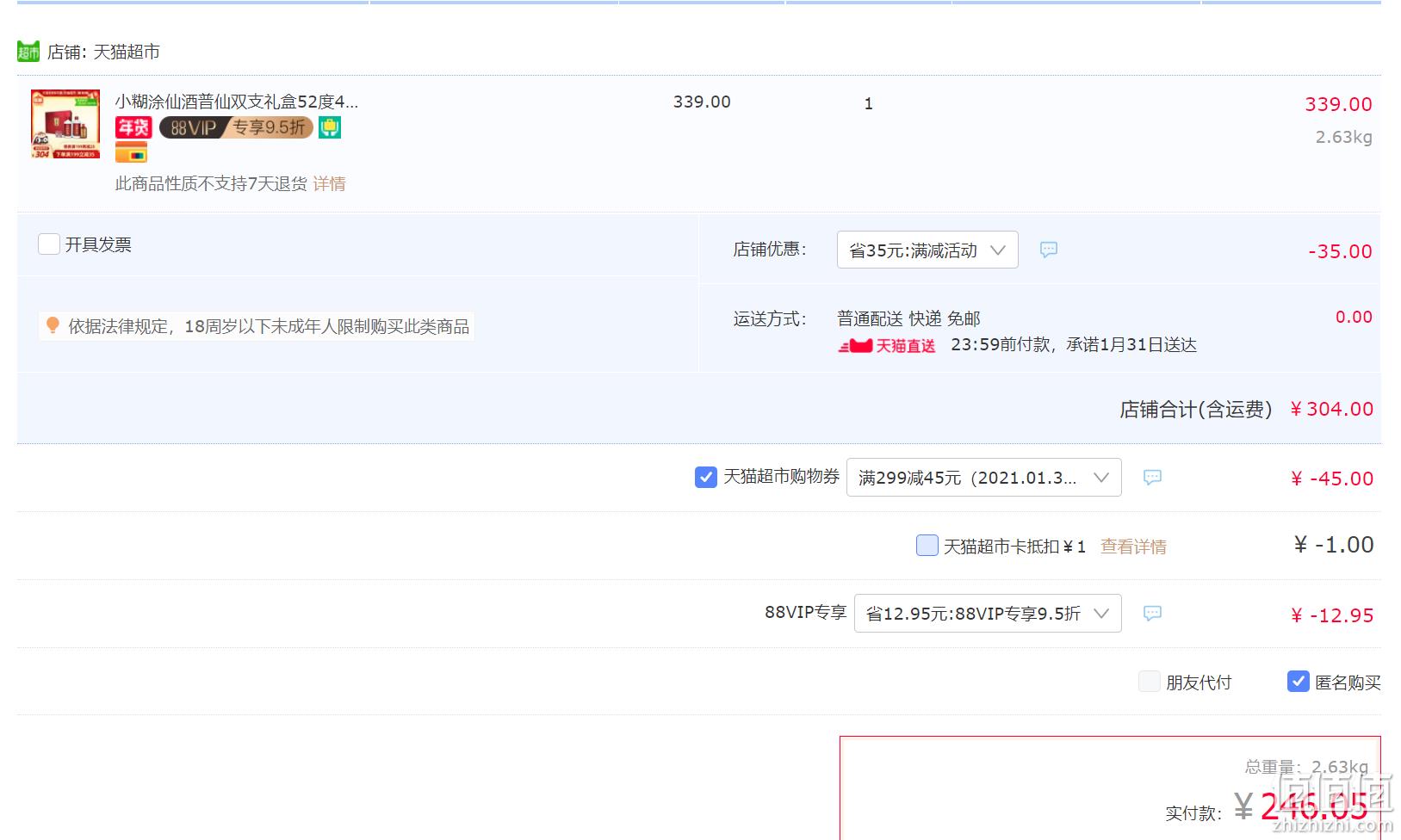Click the 店铺: 天猫超市 store name
The height and width of the screenshot is (840, 1401).
point(103,52)
